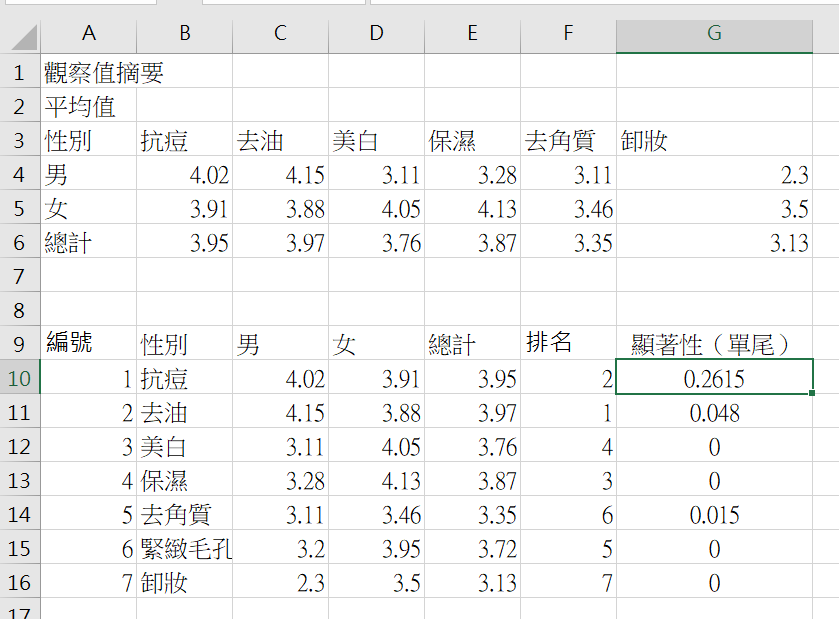The height and width of the screenshot is (619, 839).
Task: Select the 緊緻毛孔 cell in row 15
Action: click(185, 548)
